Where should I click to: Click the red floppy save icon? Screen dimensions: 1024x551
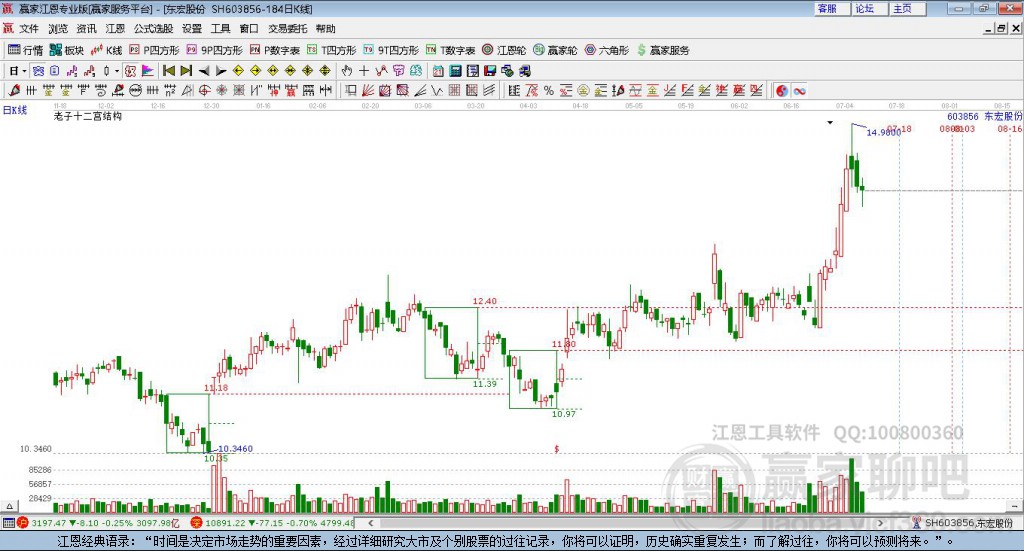[490, 71]
